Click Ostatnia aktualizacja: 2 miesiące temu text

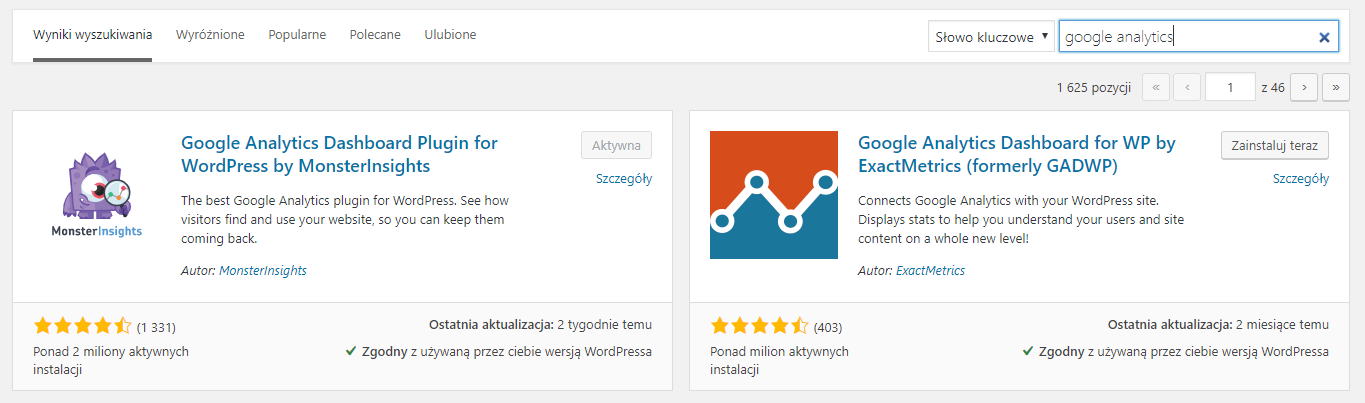[x=1218, y=325]
